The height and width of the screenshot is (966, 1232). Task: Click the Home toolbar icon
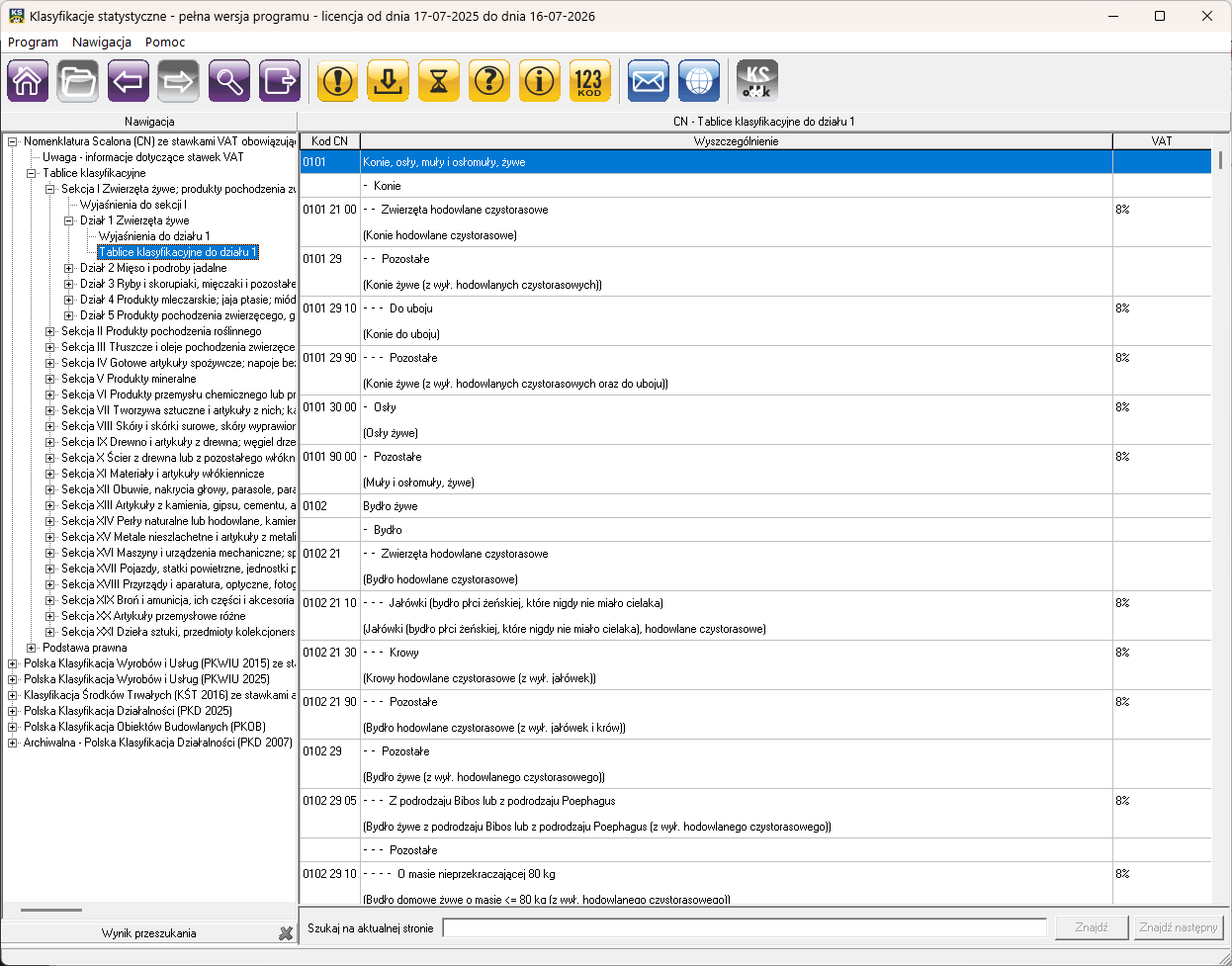click(28, 81)
